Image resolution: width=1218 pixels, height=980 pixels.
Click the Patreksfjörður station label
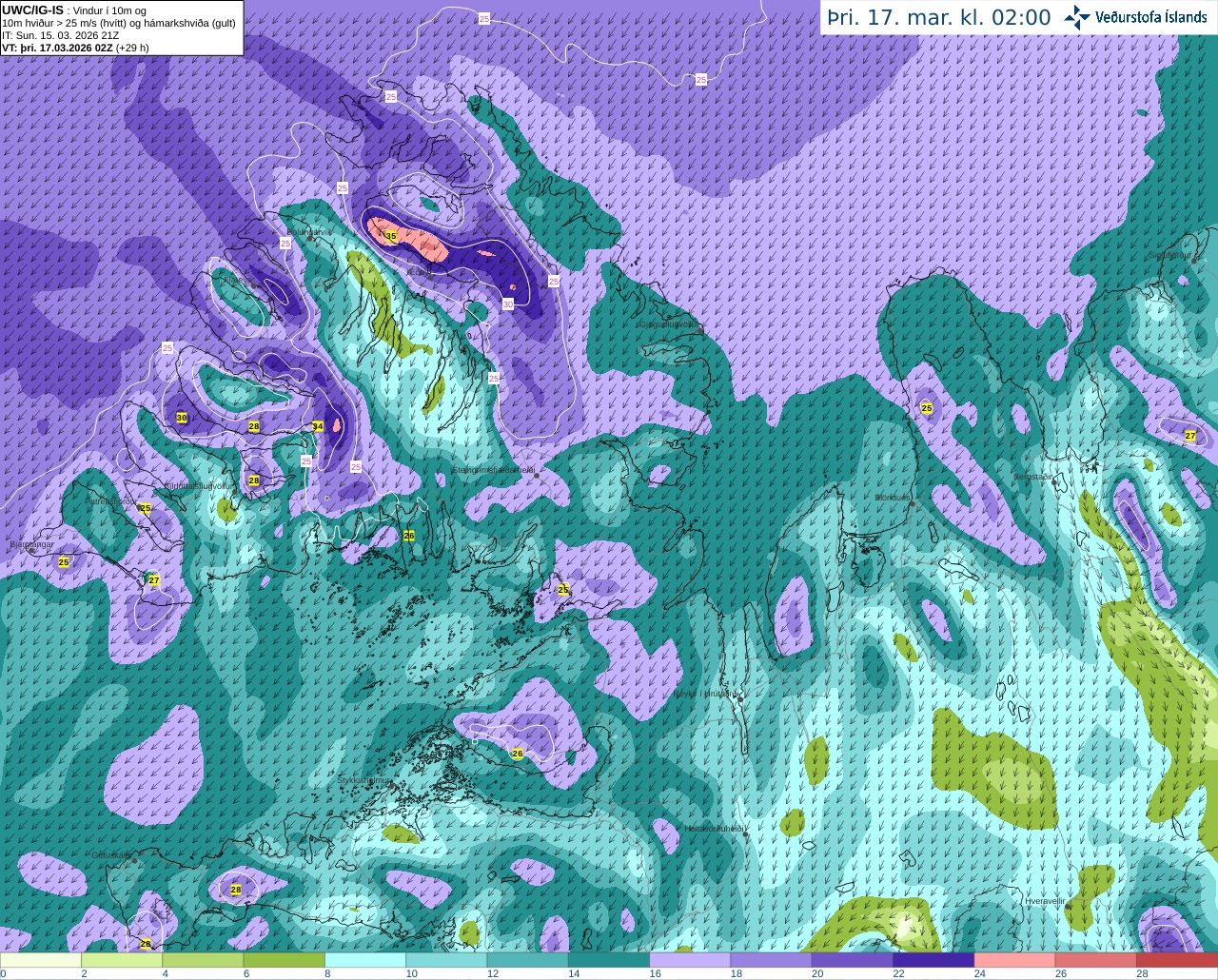pos(110,500)
